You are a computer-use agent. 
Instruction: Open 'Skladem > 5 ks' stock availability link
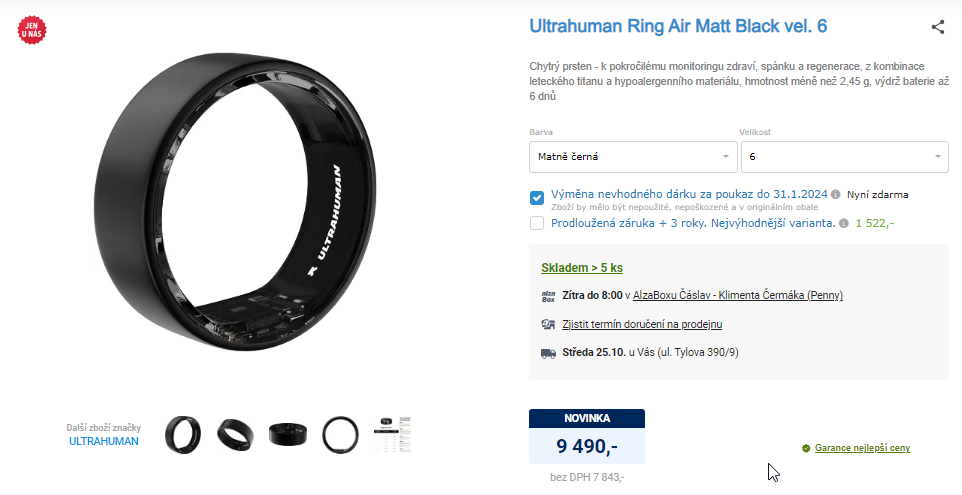click(582, 268)
